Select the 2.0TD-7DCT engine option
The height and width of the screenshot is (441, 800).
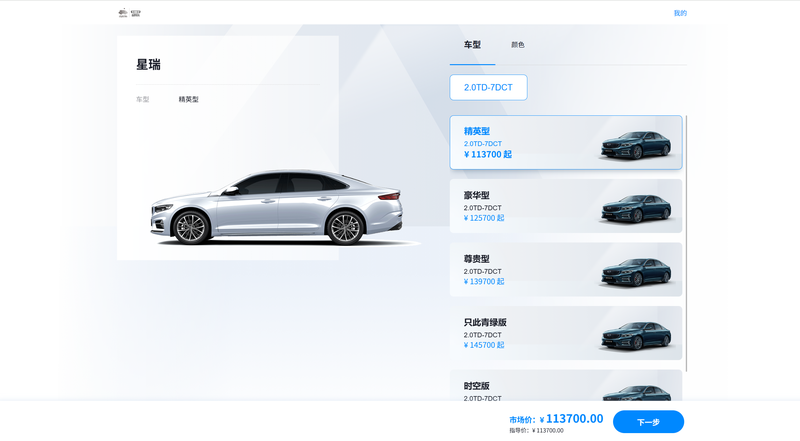tap(488, 87)
